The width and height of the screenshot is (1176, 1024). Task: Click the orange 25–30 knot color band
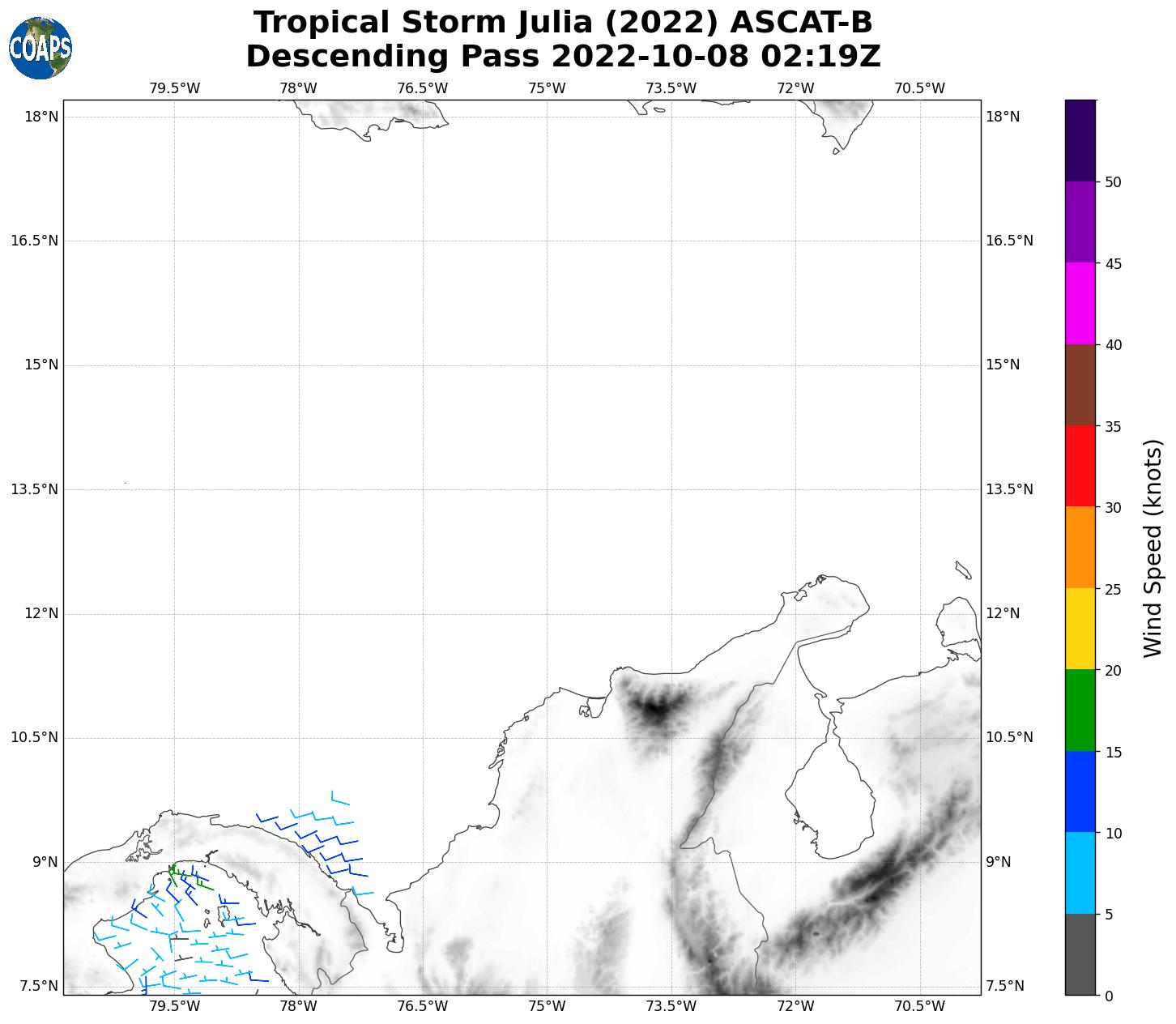1080,547
